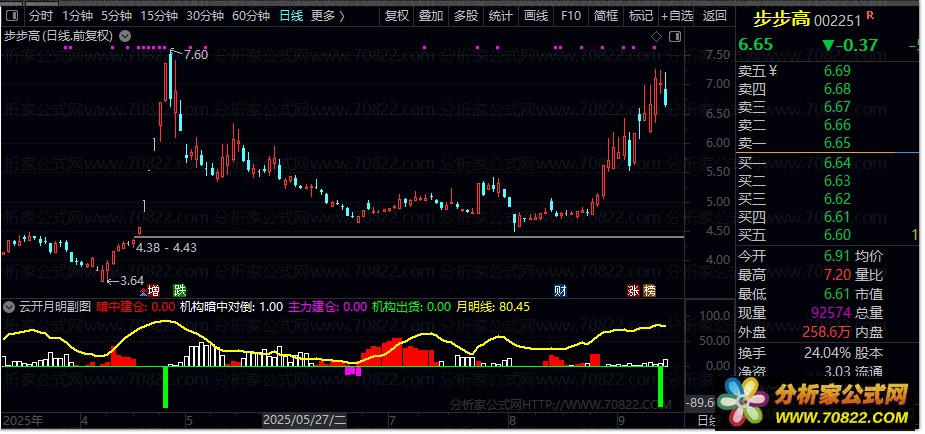Viewport: 925px width, 434px height.
Task: Click the ¥ symbol beside 卖五
Action: pos(772,70)
